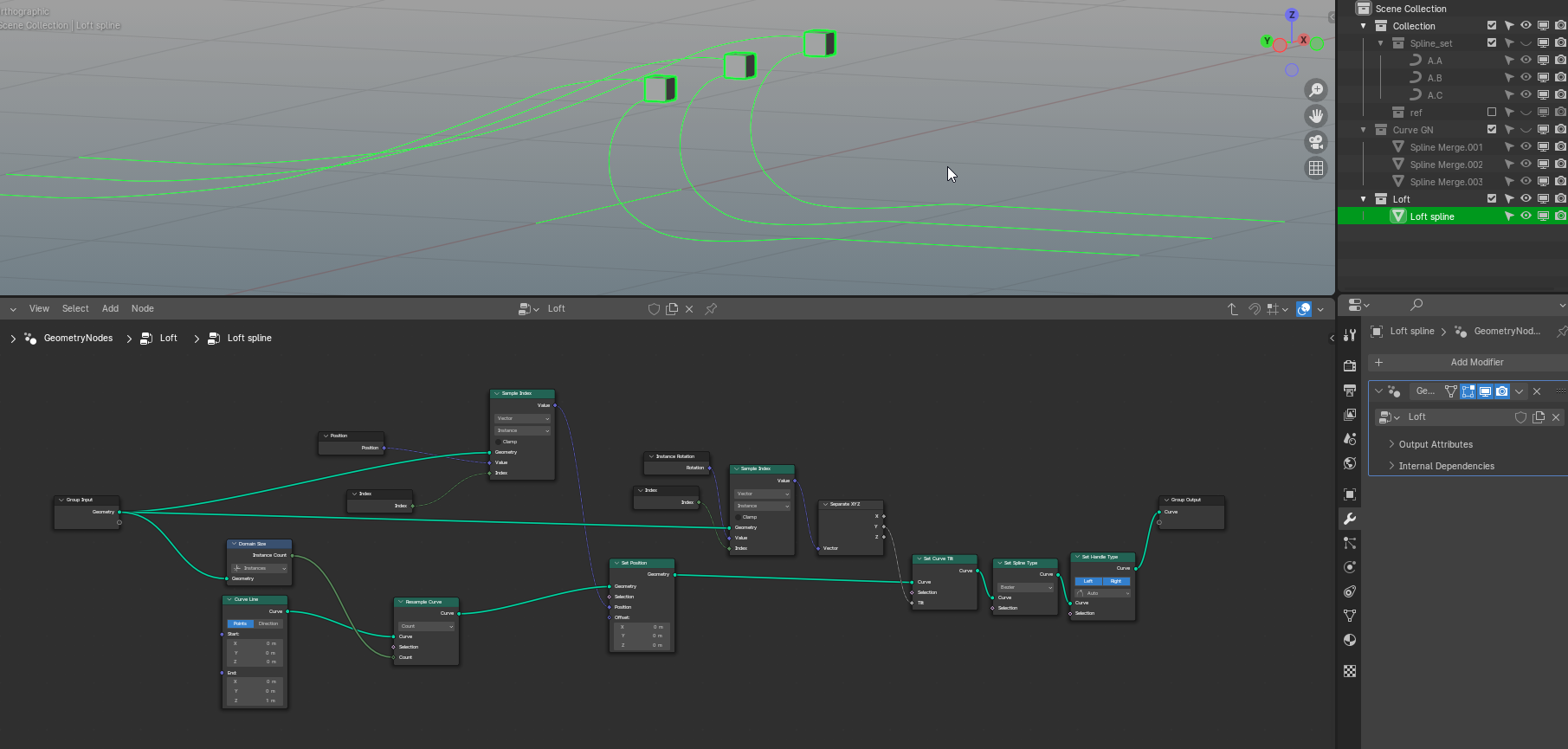Duplicate the Loft node group in node editor header
1568x749 pixels.
[x=672, y=309]
